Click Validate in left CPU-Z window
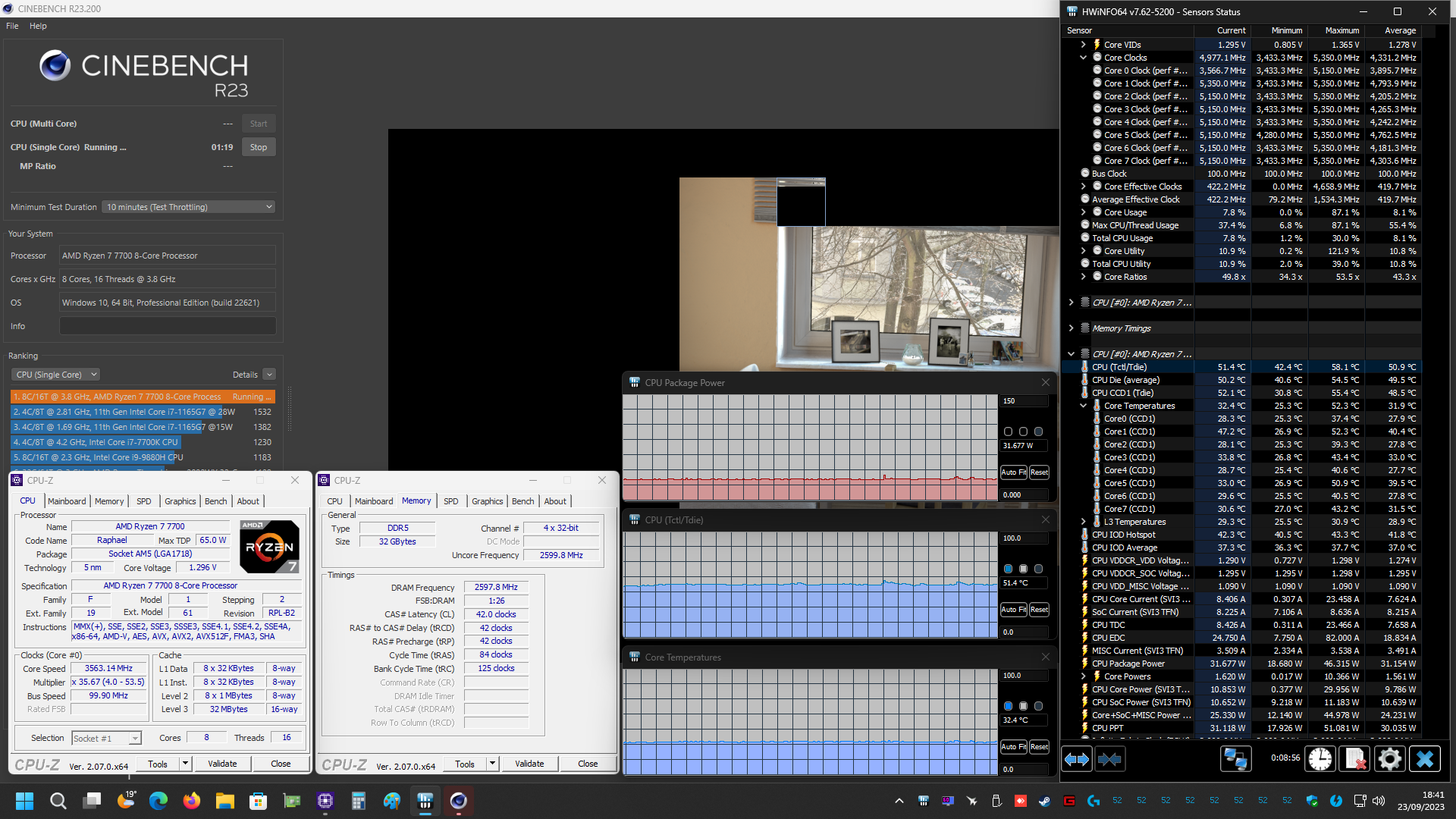This screenshot has height=819, width=1456. [x=222, y=764]
